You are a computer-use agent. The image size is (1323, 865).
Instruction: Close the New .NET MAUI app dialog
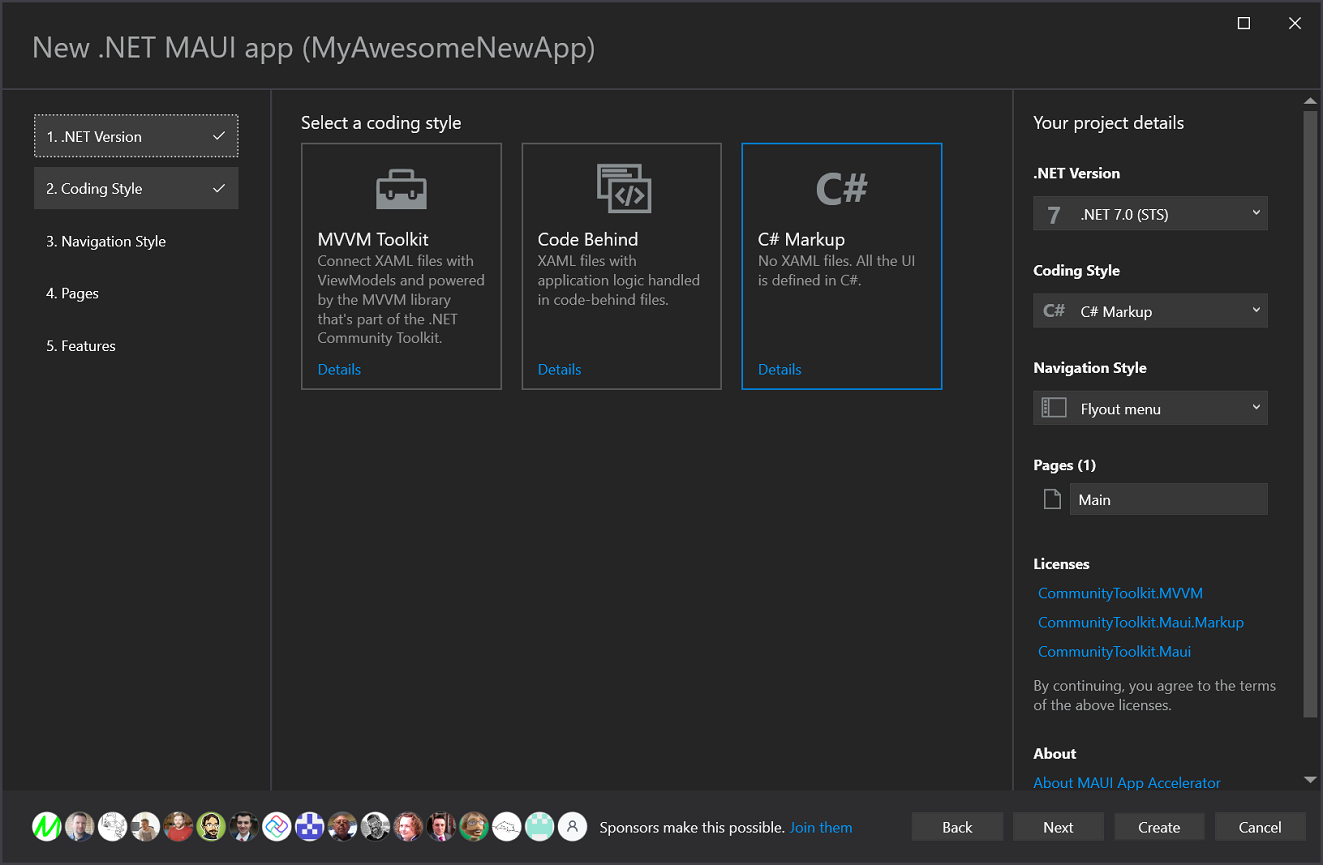click(x=1295, y=23)
